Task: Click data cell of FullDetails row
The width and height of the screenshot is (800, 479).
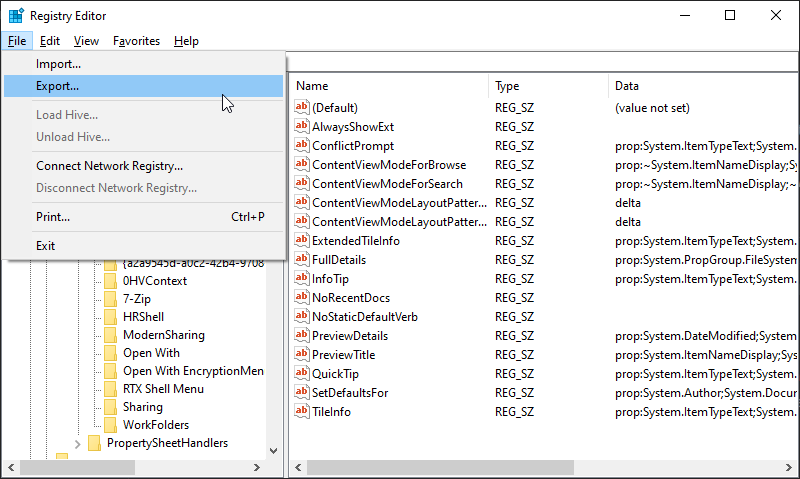Action: coord(706,260)
